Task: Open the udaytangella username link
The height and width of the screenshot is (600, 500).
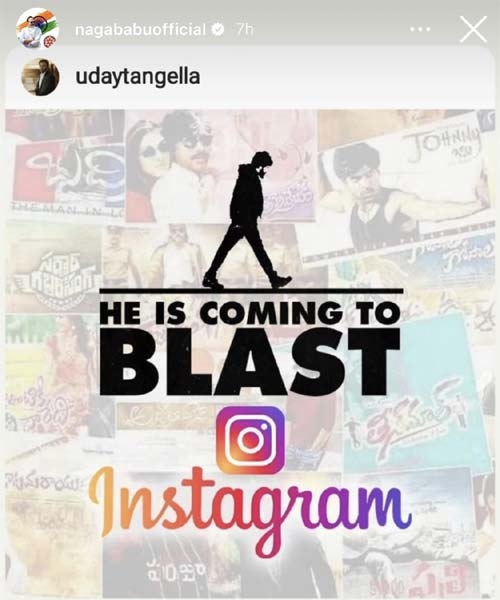Action: pyautogui.click(x=138, y=77)
